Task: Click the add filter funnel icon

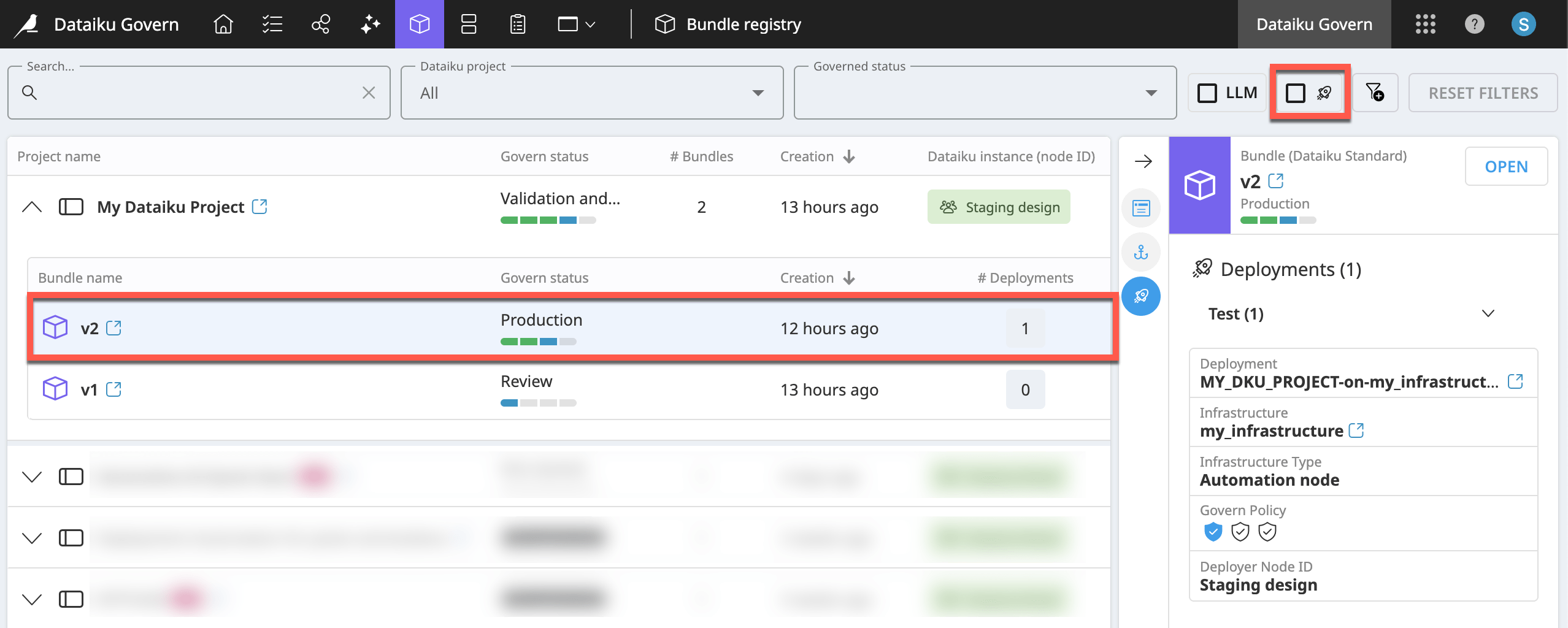Action: (1375, 93)
